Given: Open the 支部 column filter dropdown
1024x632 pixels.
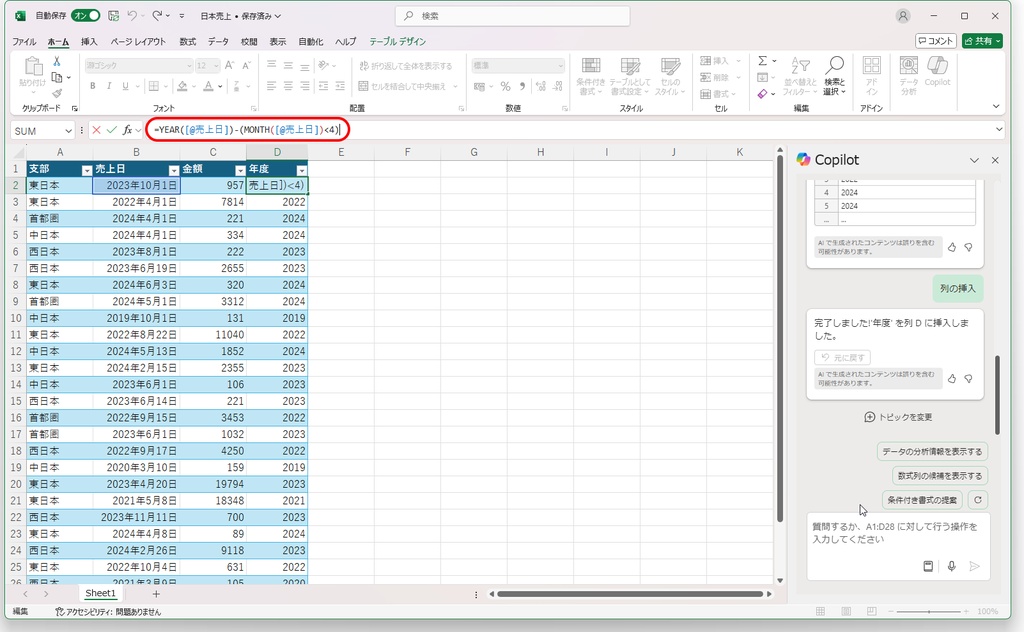Looking at the screenshot, I should [87, 170].
